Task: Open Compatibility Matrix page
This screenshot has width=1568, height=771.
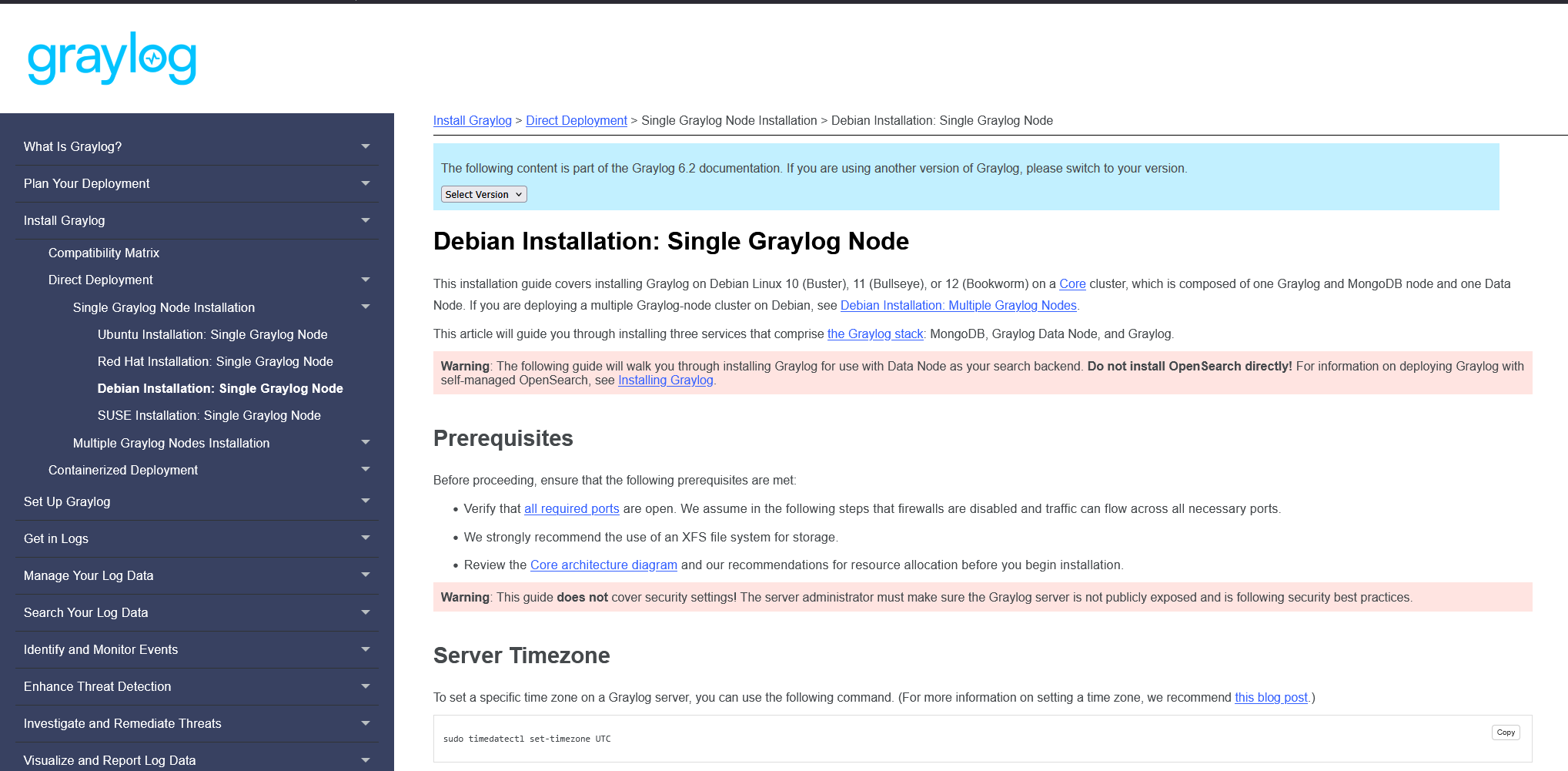Action: (104, 253)
